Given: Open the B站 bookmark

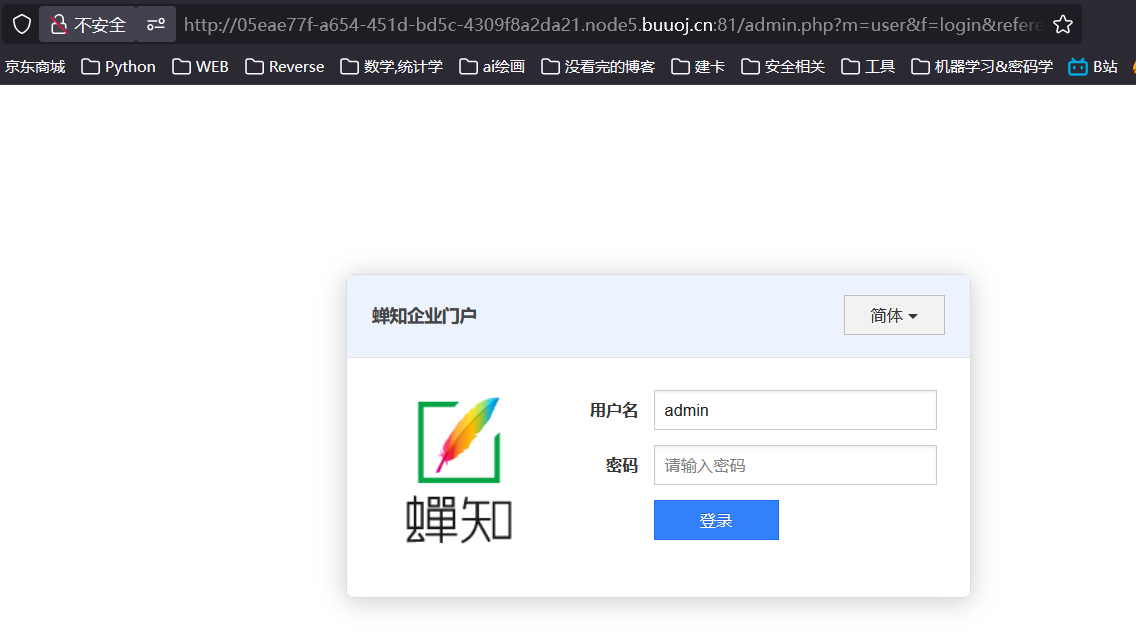Looking at the screenshot, I should tap(1093, 67).
